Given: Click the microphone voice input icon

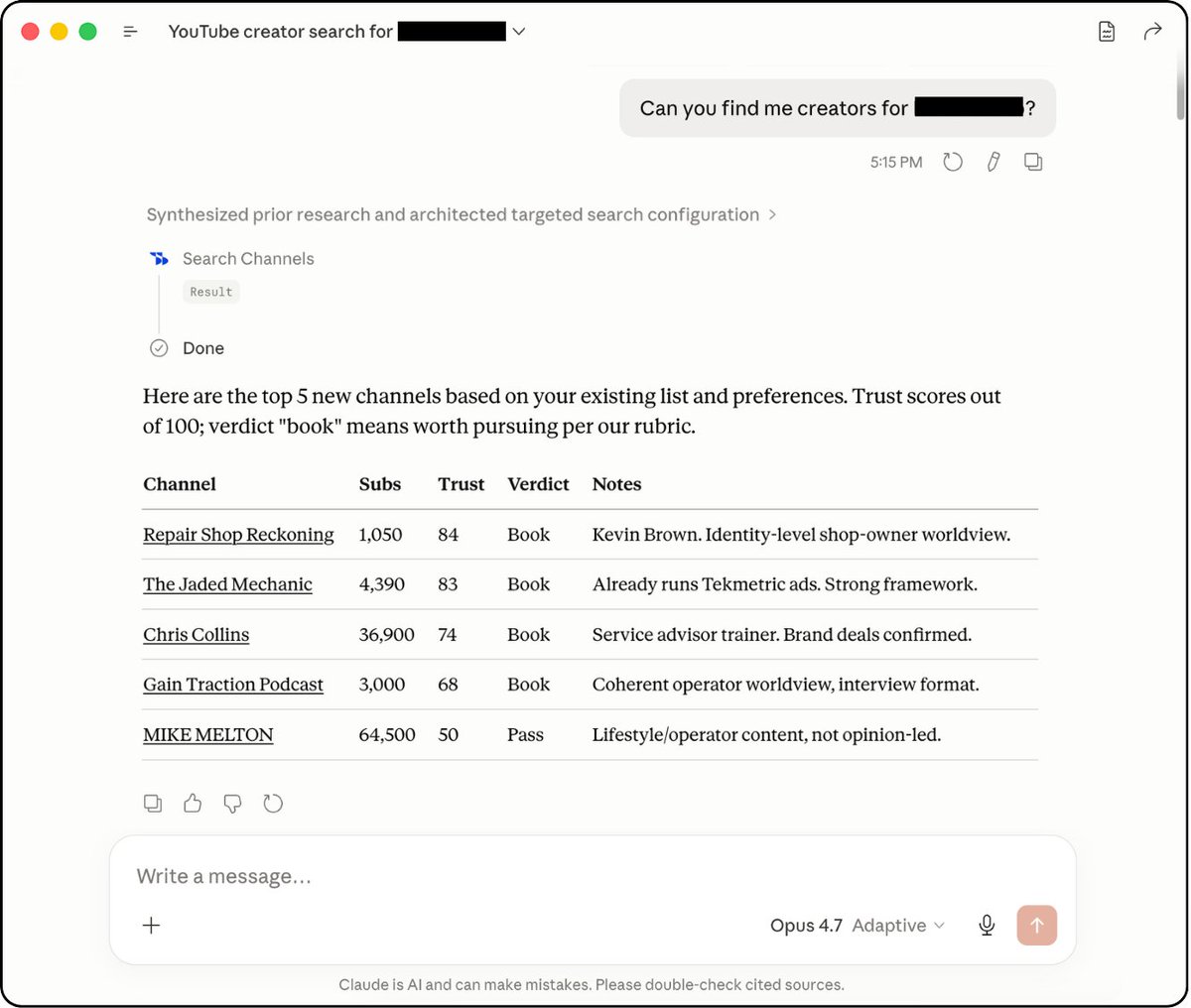Looking at the screenshot, I should (987, 926).
